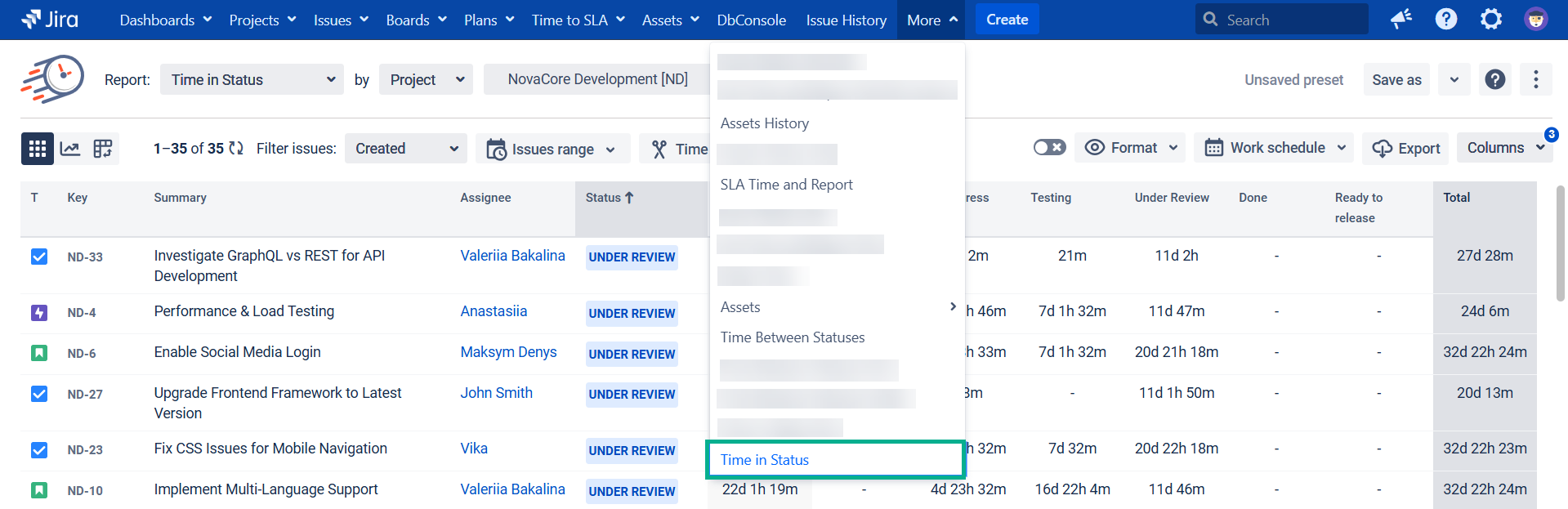Toggle the switch beside the Format button
The width and height of the screenshot is (1568, 509).
(1049, 148)
